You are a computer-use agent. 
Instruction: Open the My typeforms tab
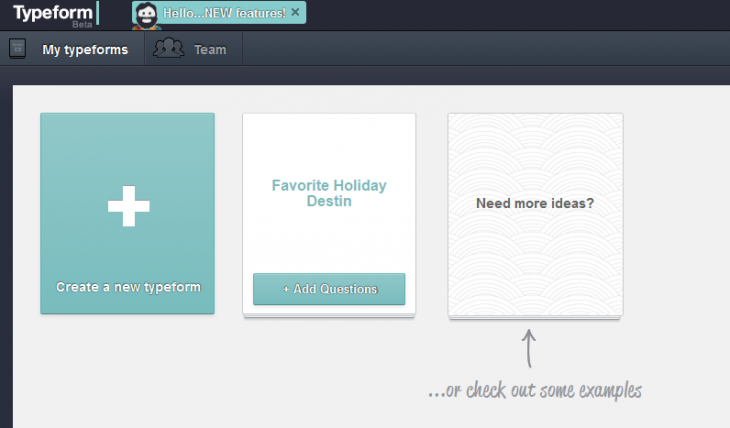pyautogui.click(x=85, y=50)
